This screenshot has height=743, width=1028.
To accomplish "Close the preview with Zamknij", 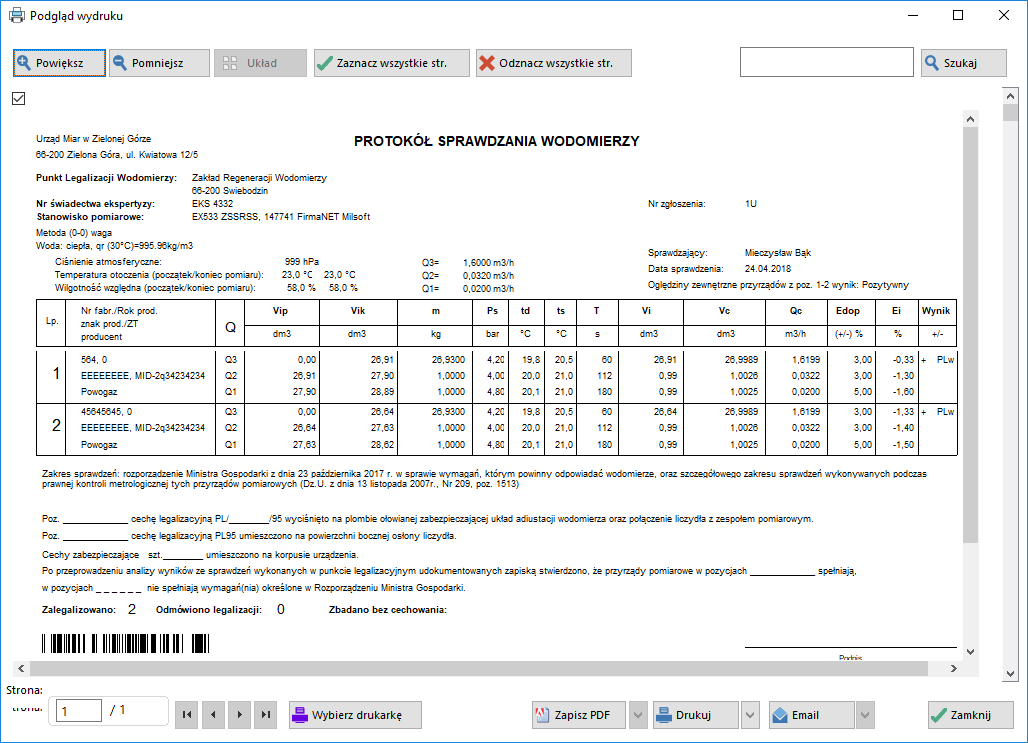I will pyautogui.click(x=970, y=715).
